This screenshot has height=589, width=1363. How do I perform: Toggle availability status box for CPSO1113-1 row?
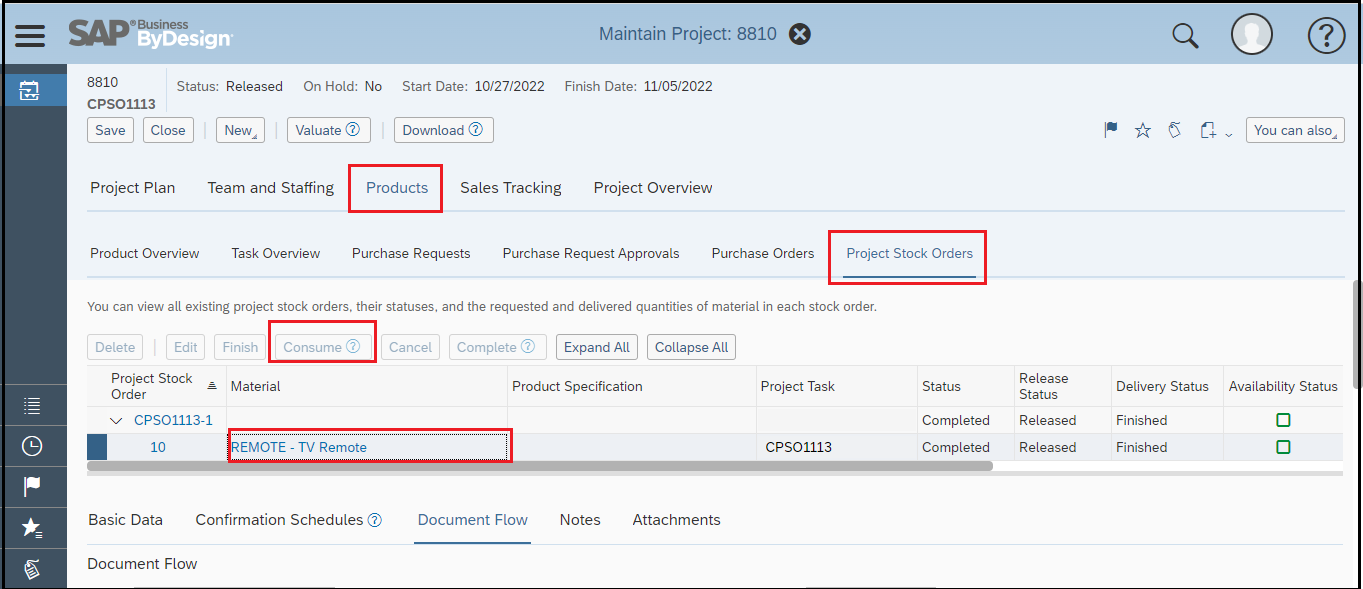tap(1283, 420)
